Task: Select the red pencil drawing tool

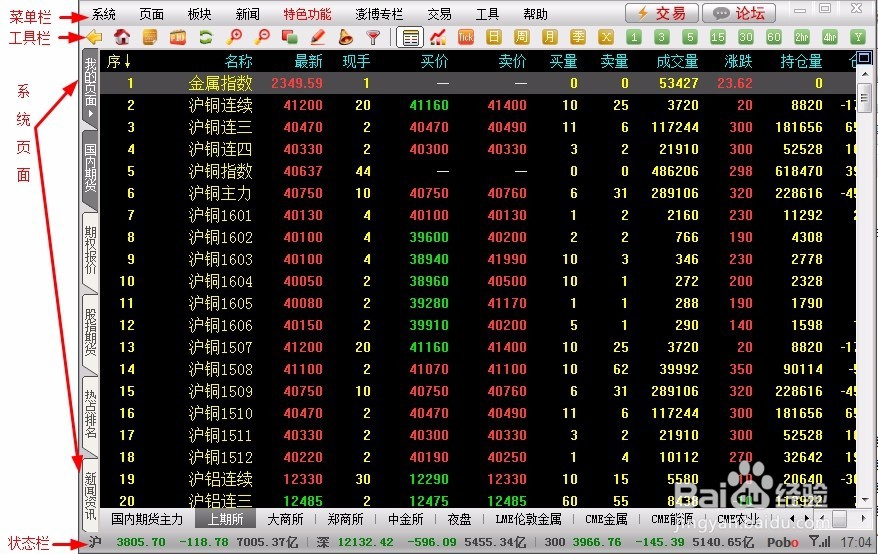Action: click(x=317, y=38)
